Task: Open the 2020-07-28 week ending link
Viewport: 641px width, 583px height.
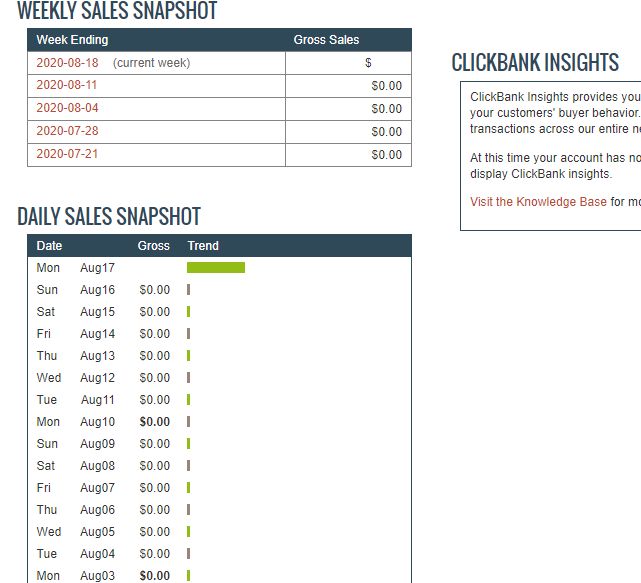Action: tap(67, 131)
